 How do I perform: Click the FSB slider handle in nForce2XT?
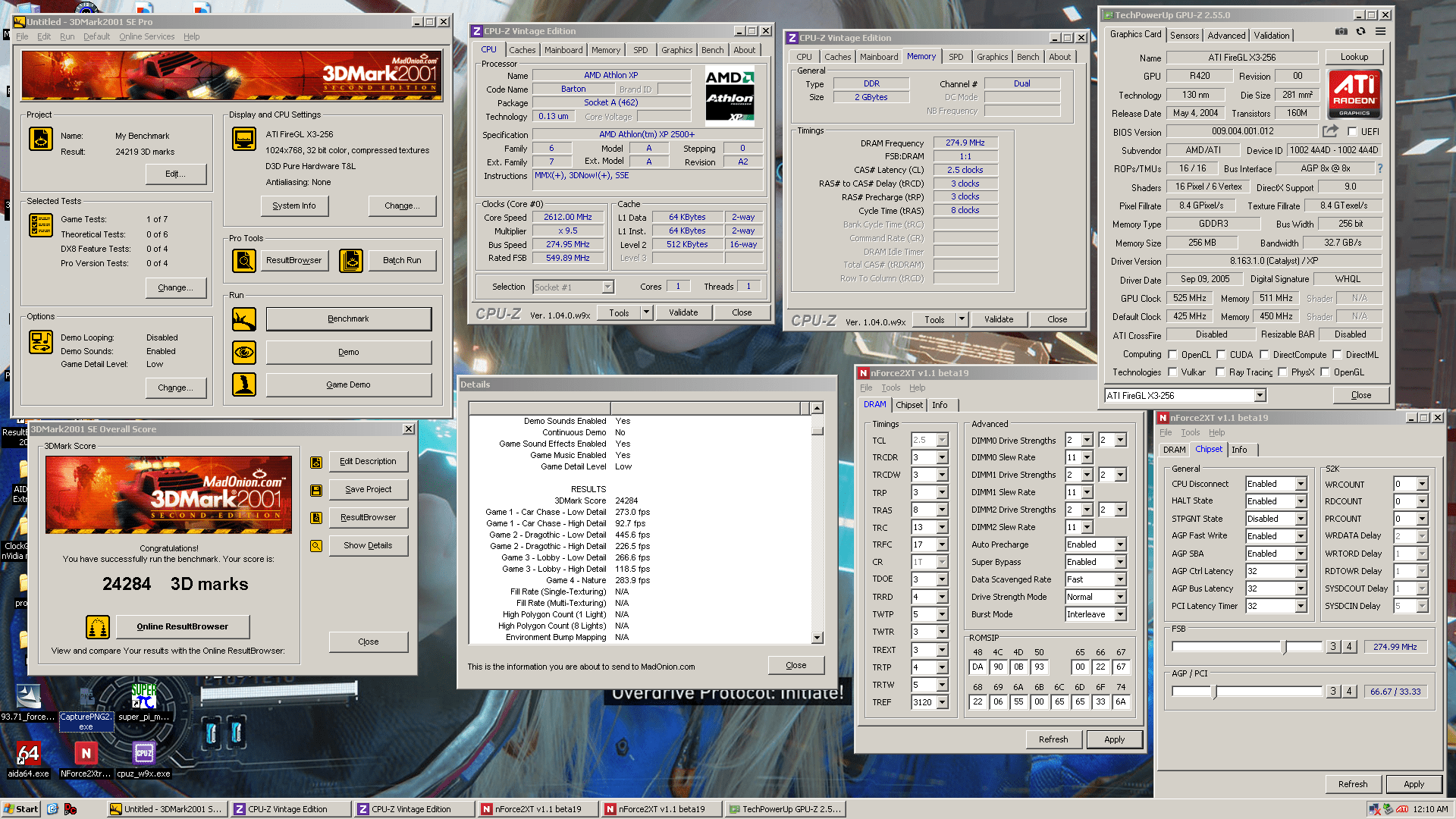1284,647
